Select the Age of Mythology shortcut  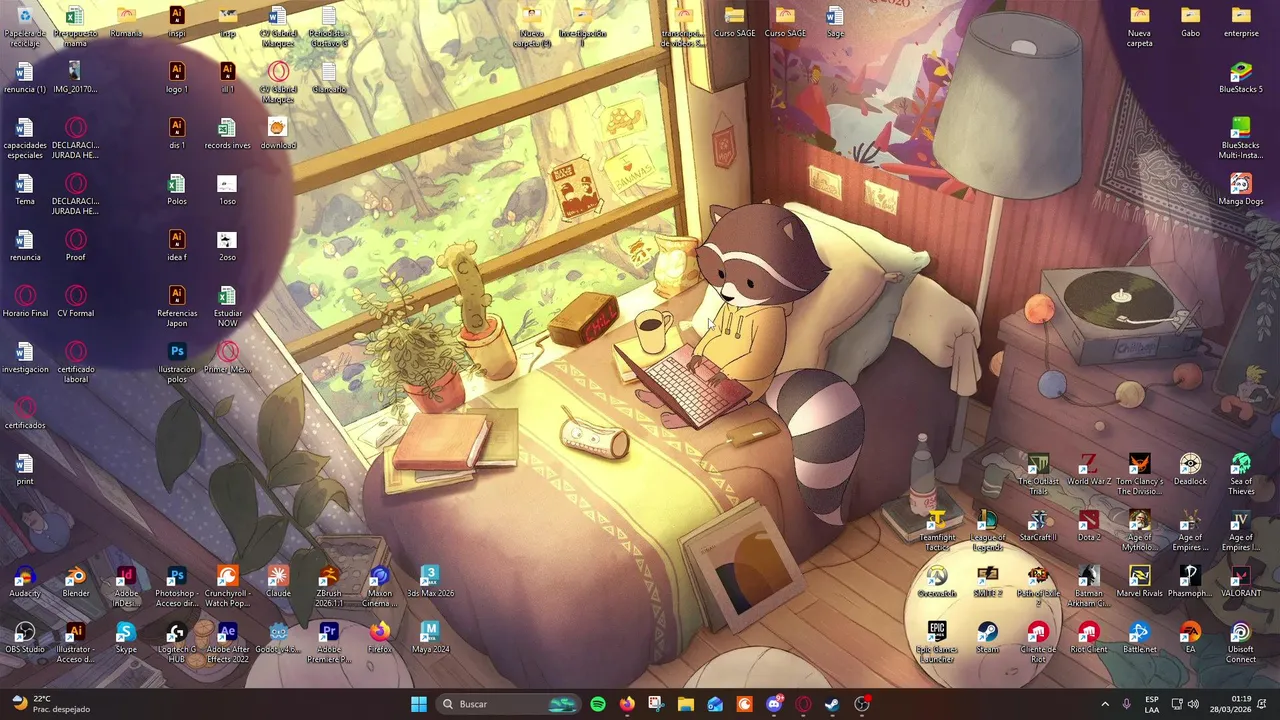point(1139,531)
